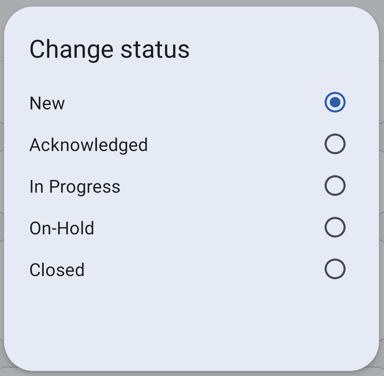Click the word "status" in dialog title
The height and width of the screenshot is (376, 384).
pyautogui.click(x=155, y=50)
